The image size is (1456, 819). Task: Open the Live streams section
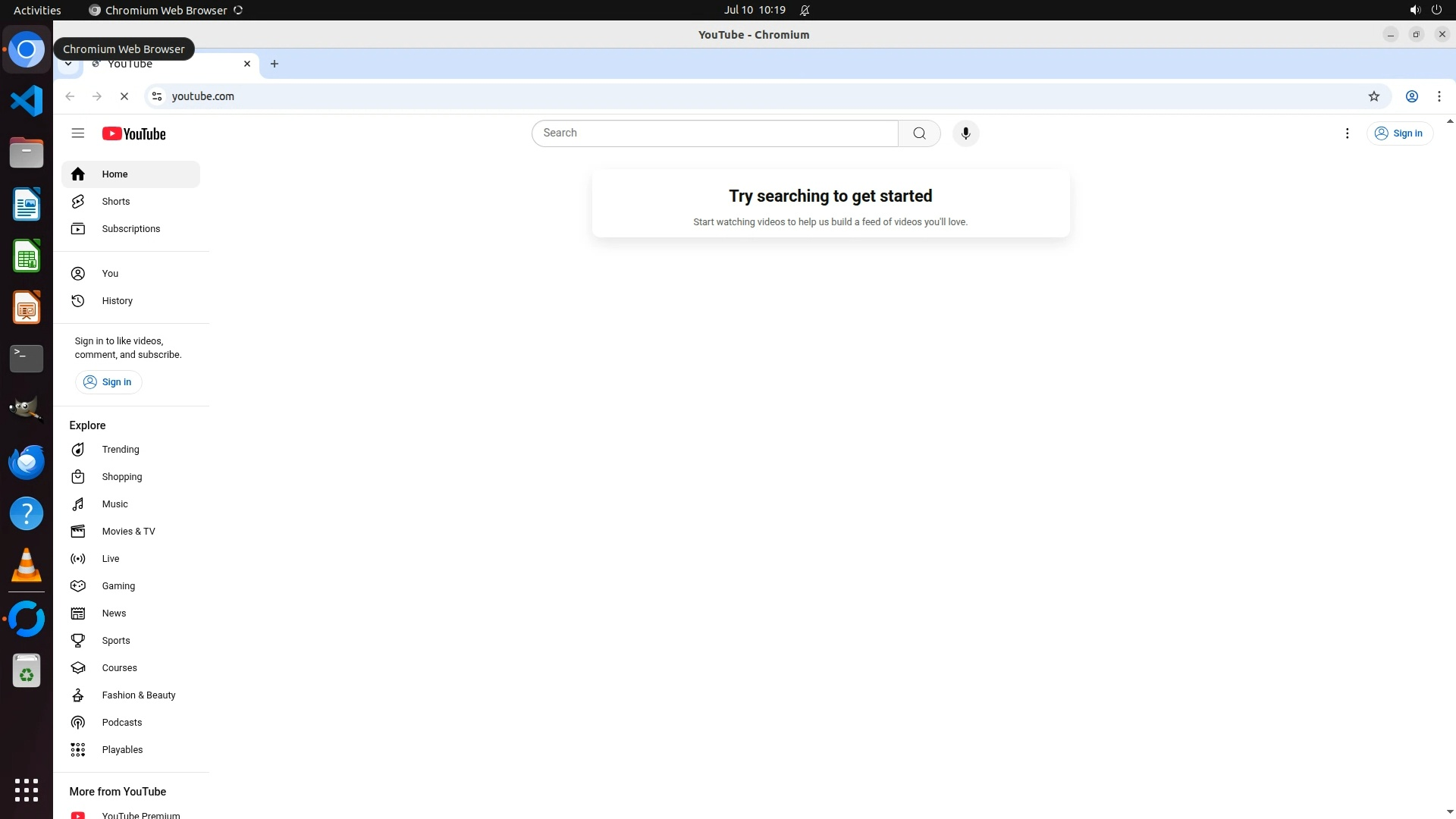coord(111,559)
